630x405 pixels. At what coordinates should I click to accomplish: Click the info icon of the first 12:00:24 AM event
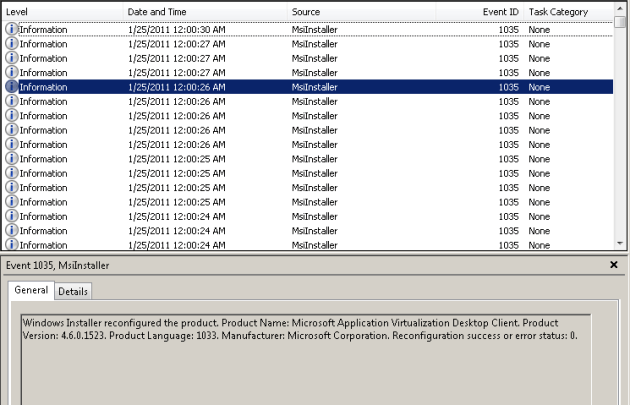click(12, 216)
